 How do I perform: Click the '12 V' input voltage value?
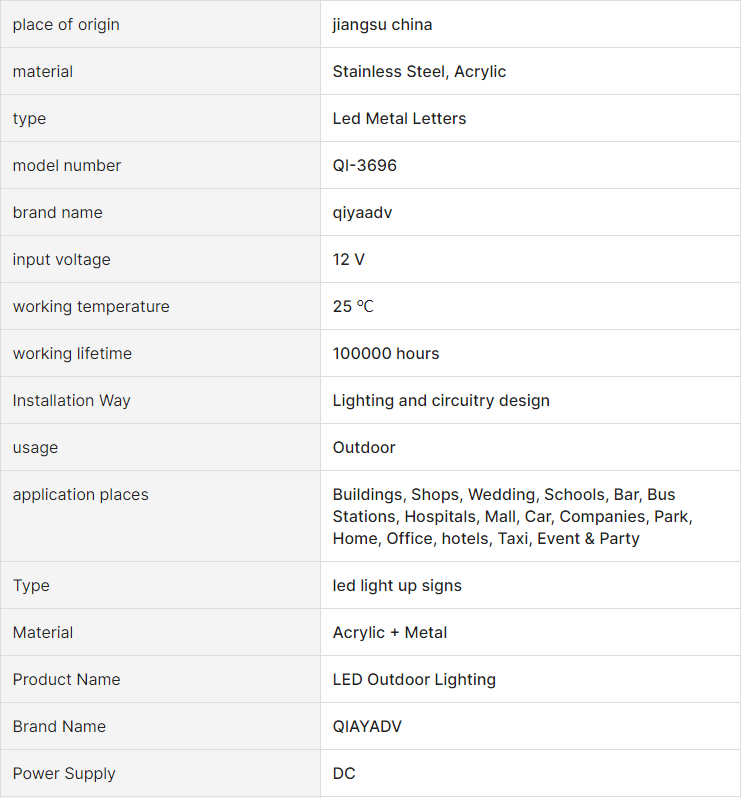click(348, 259)
